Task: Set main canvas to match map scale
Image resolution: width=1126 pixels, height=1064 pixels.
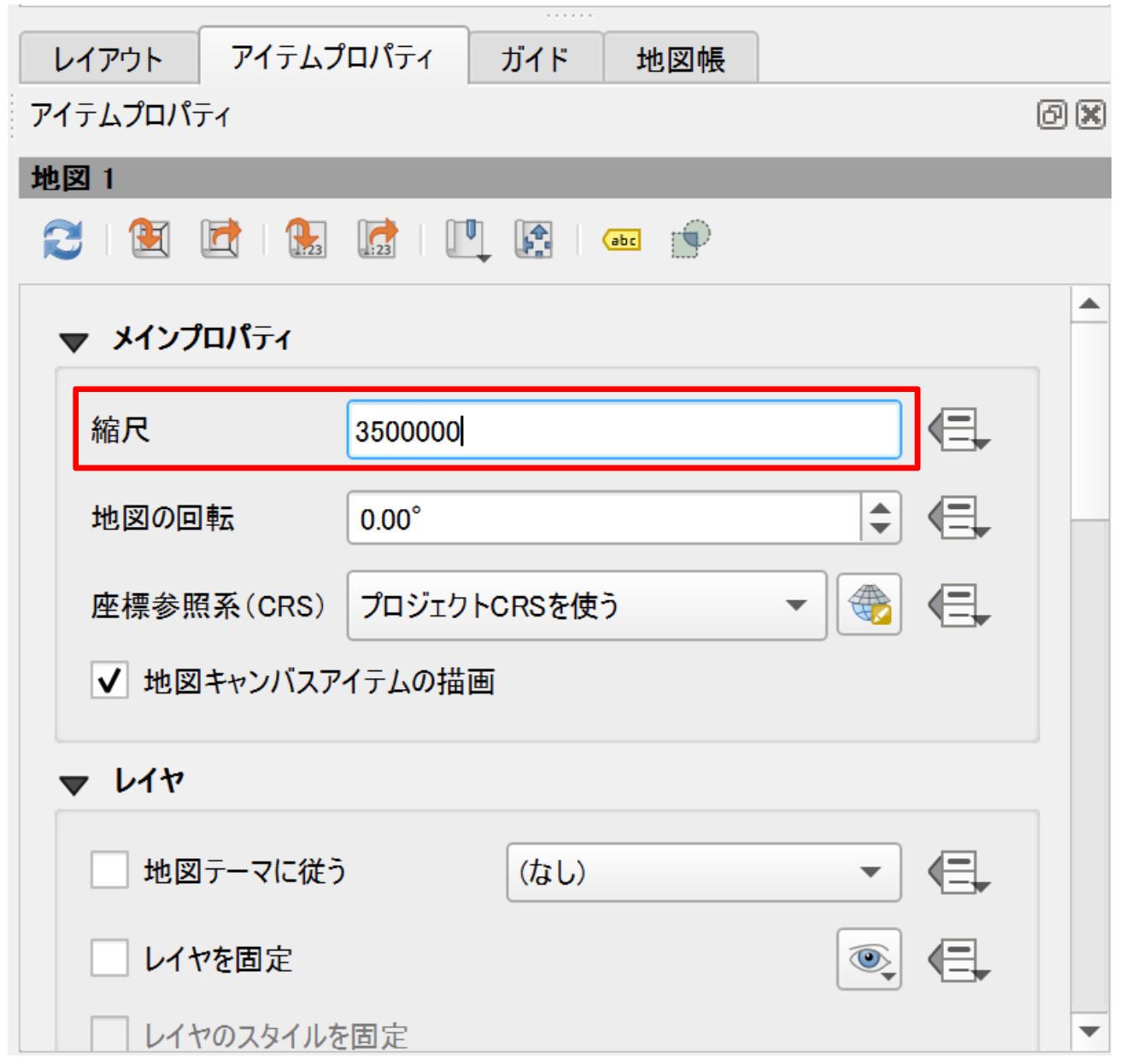Action: point(378,238)
